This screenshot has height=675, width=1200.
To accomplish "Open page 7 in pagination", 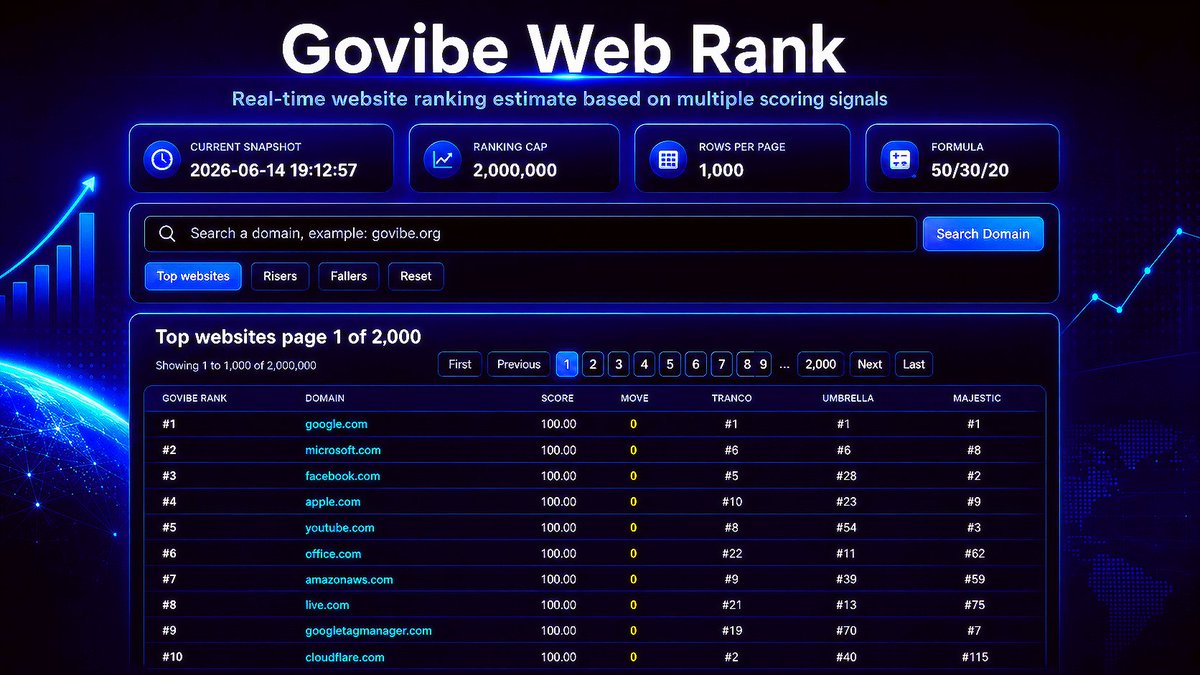I will 722,364.
